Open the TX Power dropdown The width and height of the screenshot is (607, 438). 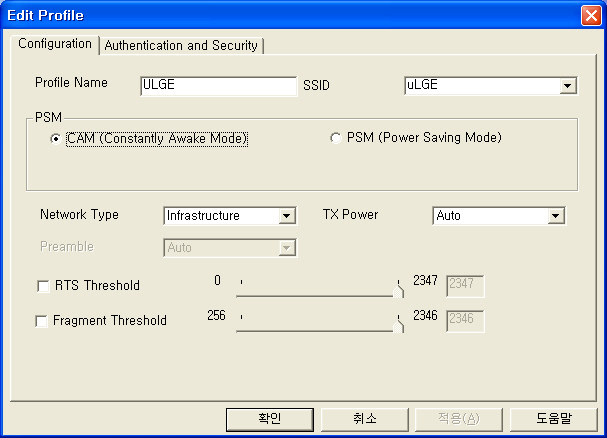point(556,215)
